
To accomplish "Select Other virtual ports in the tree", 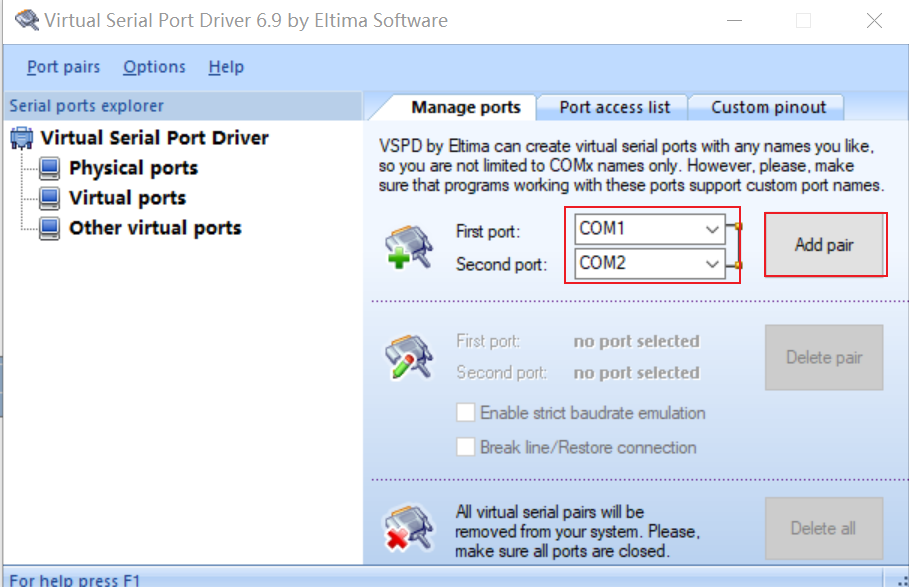I will pos(155,228).
